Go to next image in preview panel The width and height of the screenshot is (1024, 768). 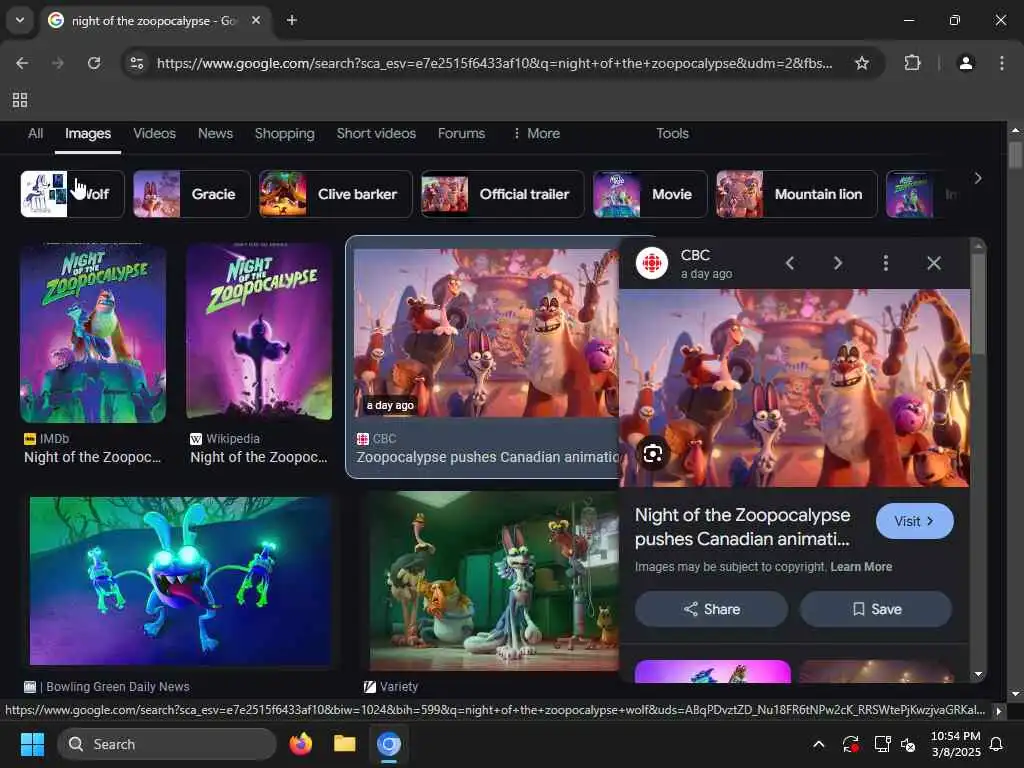(838, 263)
